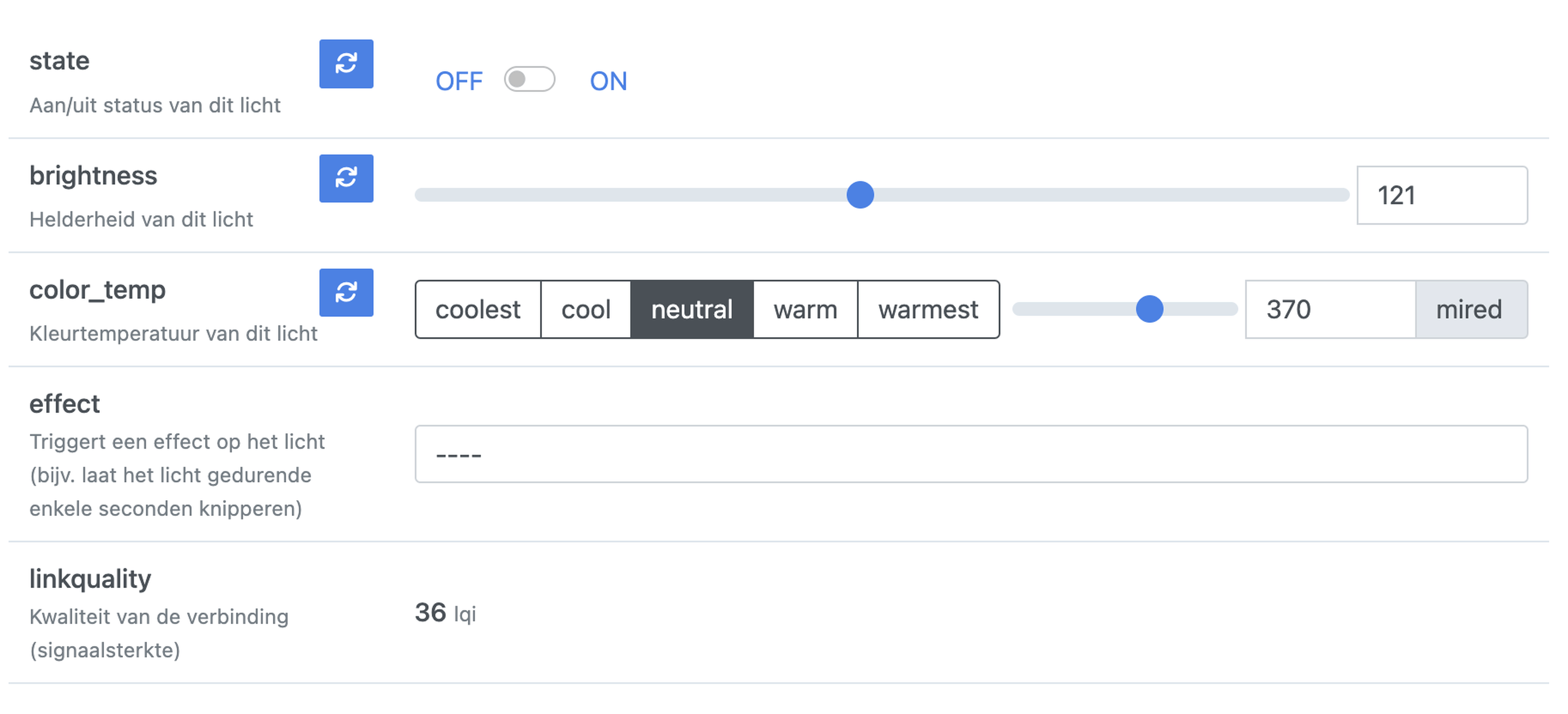The width and height of the screenshot is (1568, 714).
Task: Select neutral color temperature preset
Action: click(x=692, y=310)
